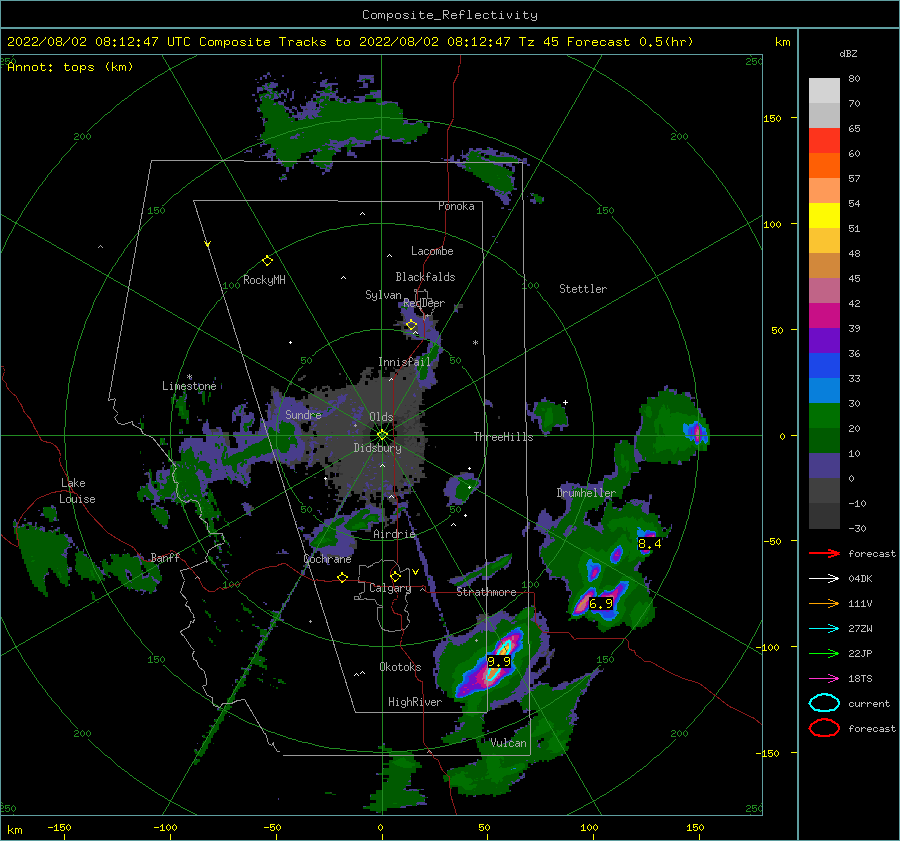The width and height of the screenshot is (900, 841).
Task: Click the magenta 18TS arrow icon
Action: (x=824, y=679)
